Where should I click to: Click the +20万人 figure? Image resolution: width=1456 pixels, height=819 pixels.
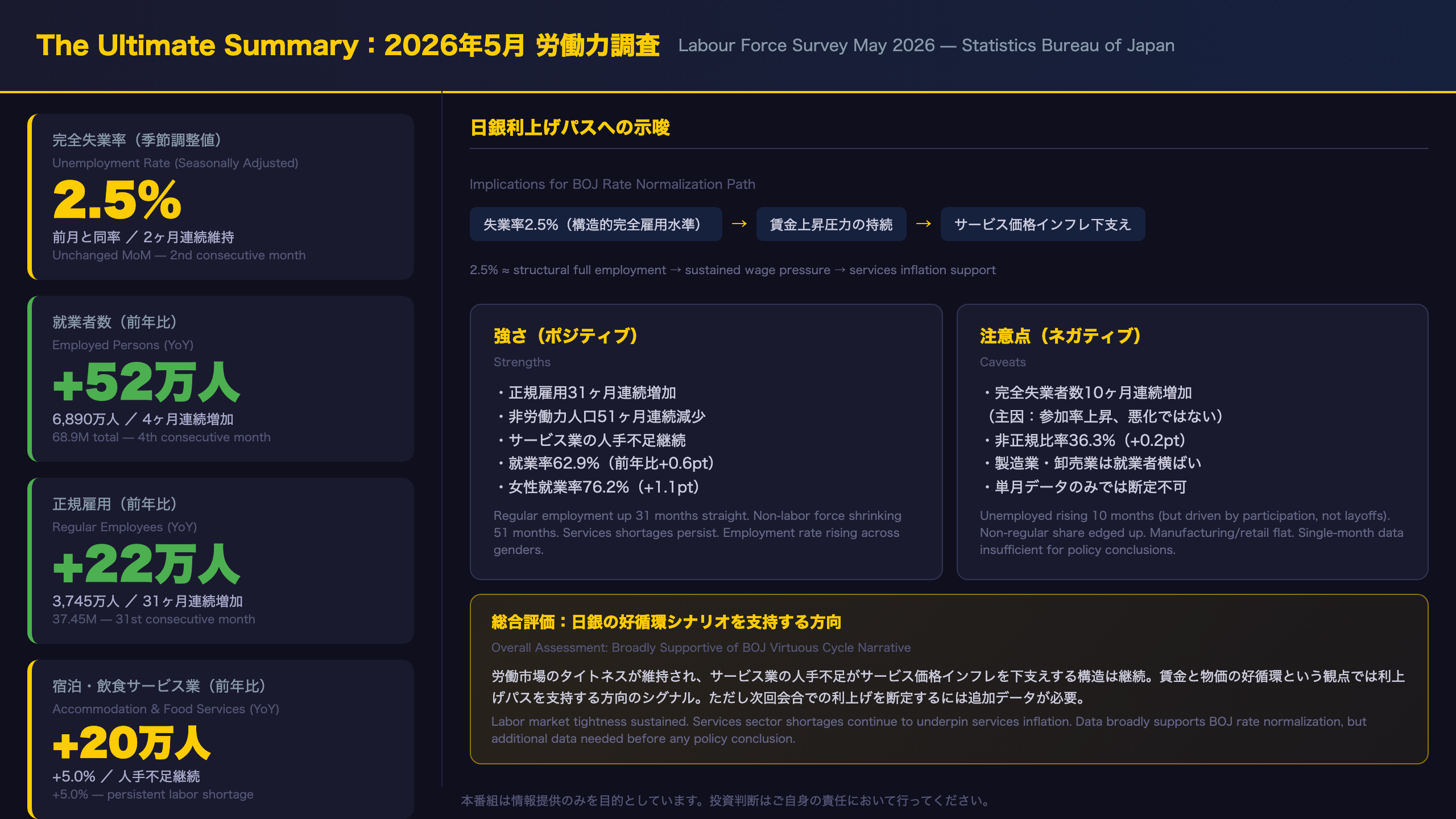[x=131, y=743]
